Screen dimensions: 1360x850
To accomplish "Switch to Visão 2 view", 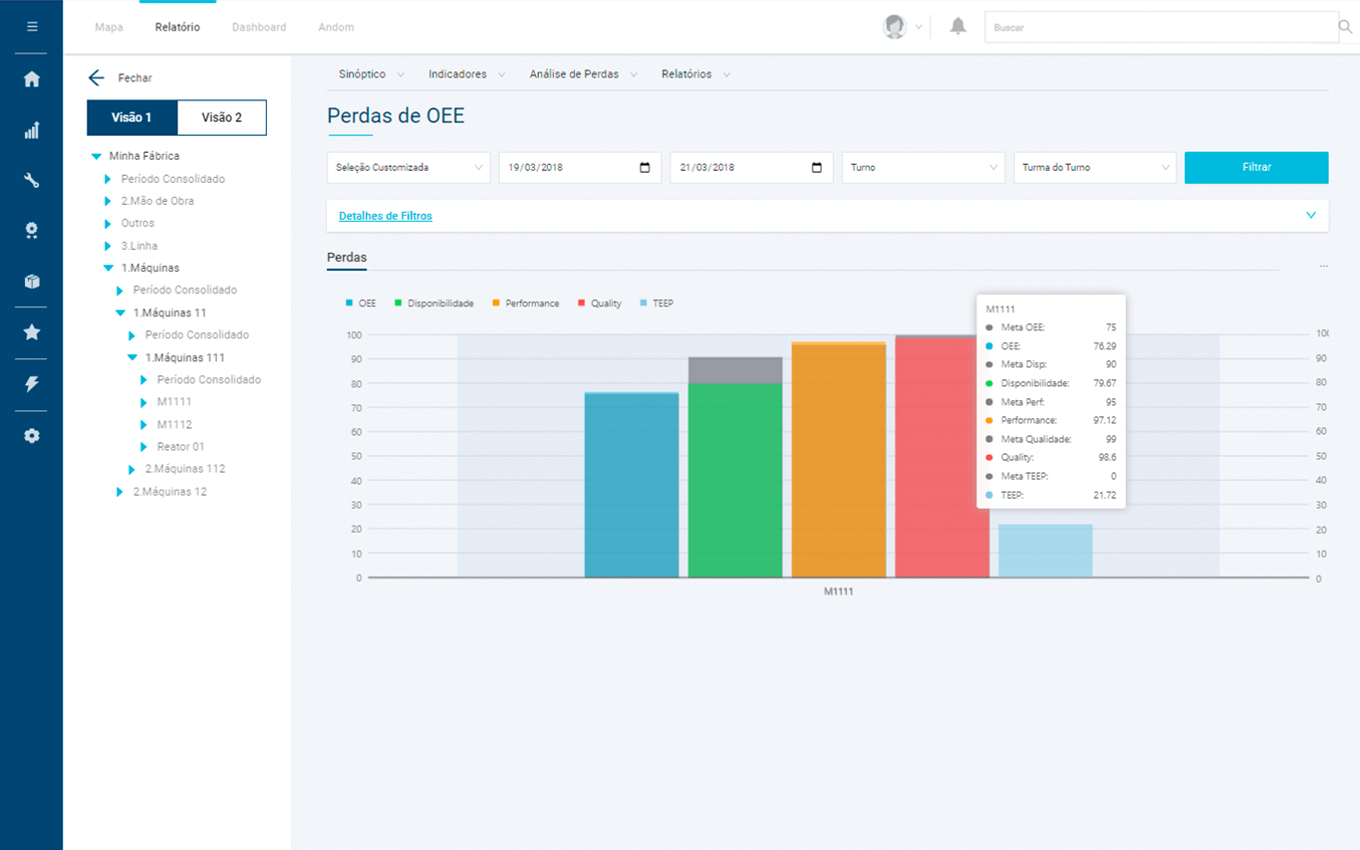I will pos(222,117).
